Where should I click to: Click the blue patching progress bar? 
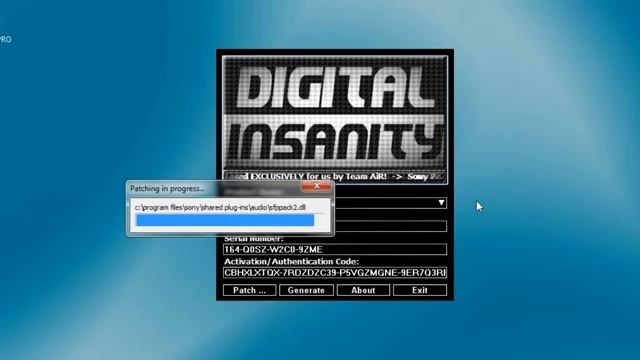[x=225, y=220]
